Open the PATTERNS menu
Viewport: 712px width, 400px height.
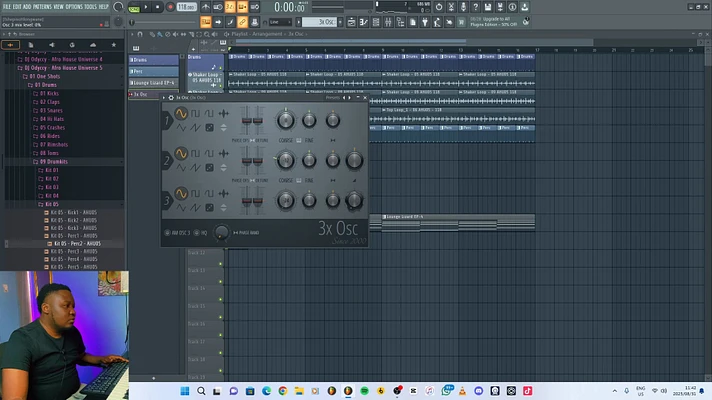pos(42,7)
